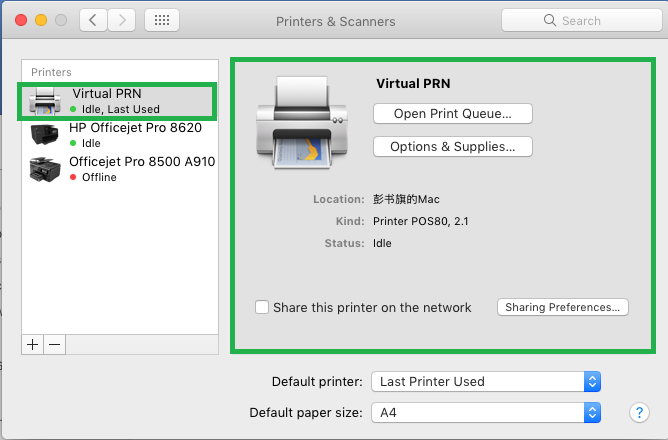Click the yellow minimize window button
Viewport: 668px width, 440px height.
coord(41,20)
